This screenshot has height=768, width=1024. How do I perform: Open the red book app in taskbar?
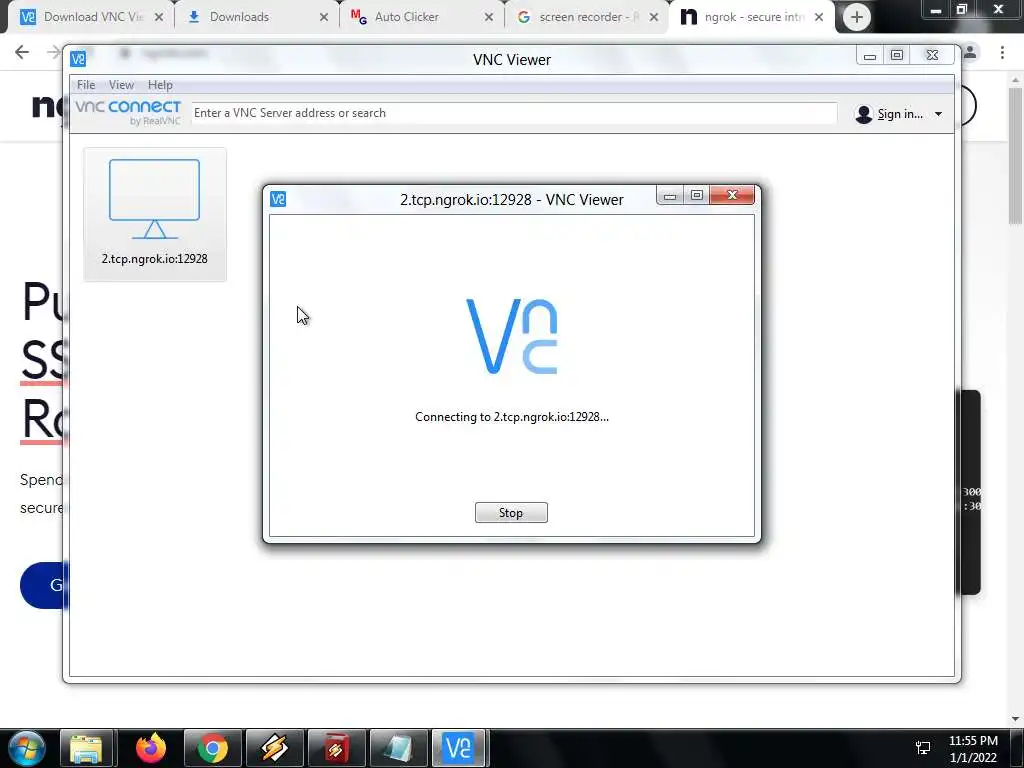336,748
